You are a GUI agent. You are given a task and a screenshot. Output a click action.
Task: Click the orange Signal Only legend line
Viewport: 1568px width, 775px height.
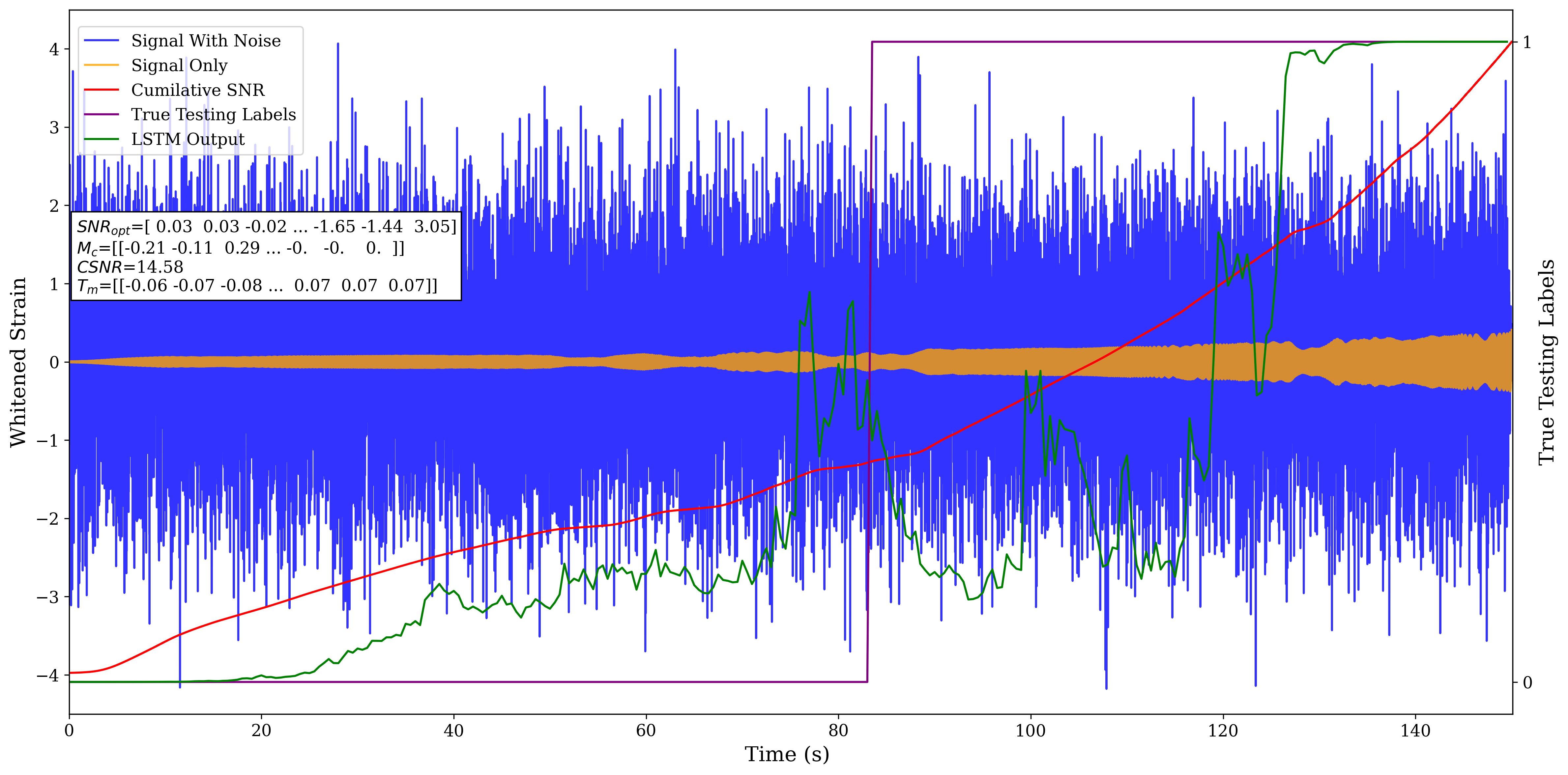point(101,65)
